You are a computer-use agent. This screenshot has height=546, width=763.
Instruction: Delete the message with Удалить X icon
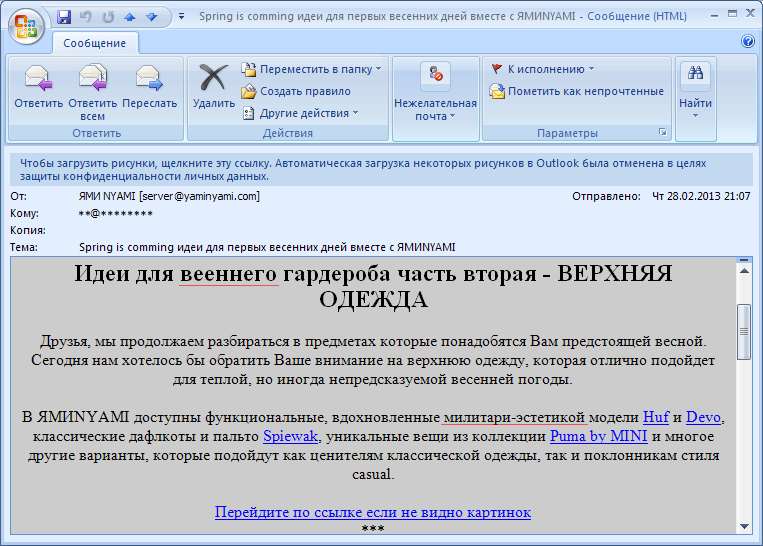click(214, 78)
